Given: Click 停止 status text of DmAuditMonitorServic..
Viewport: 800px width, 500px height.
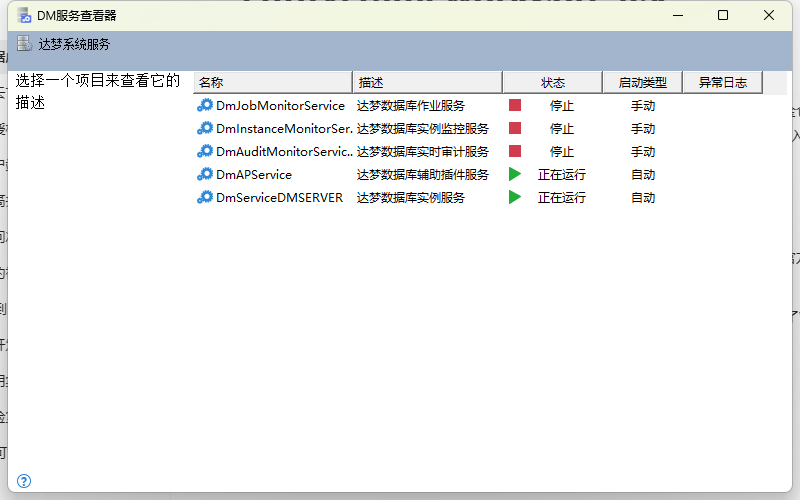Looking at the screenshot, I should click(x=562, y=152).
